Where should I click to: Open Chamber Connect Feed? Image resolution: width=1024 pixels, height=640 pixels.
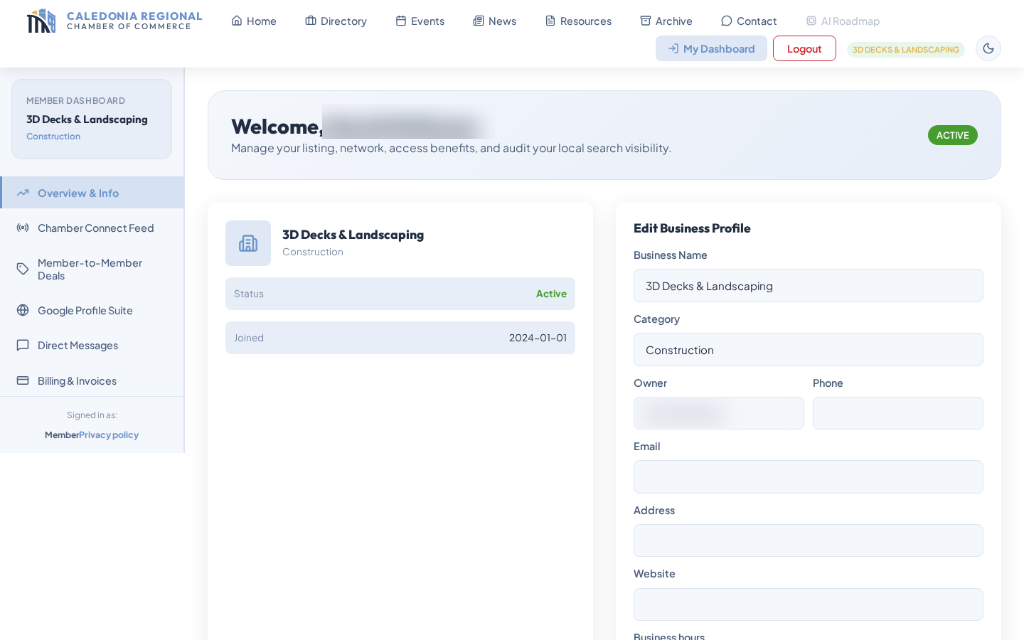[92, 228]
